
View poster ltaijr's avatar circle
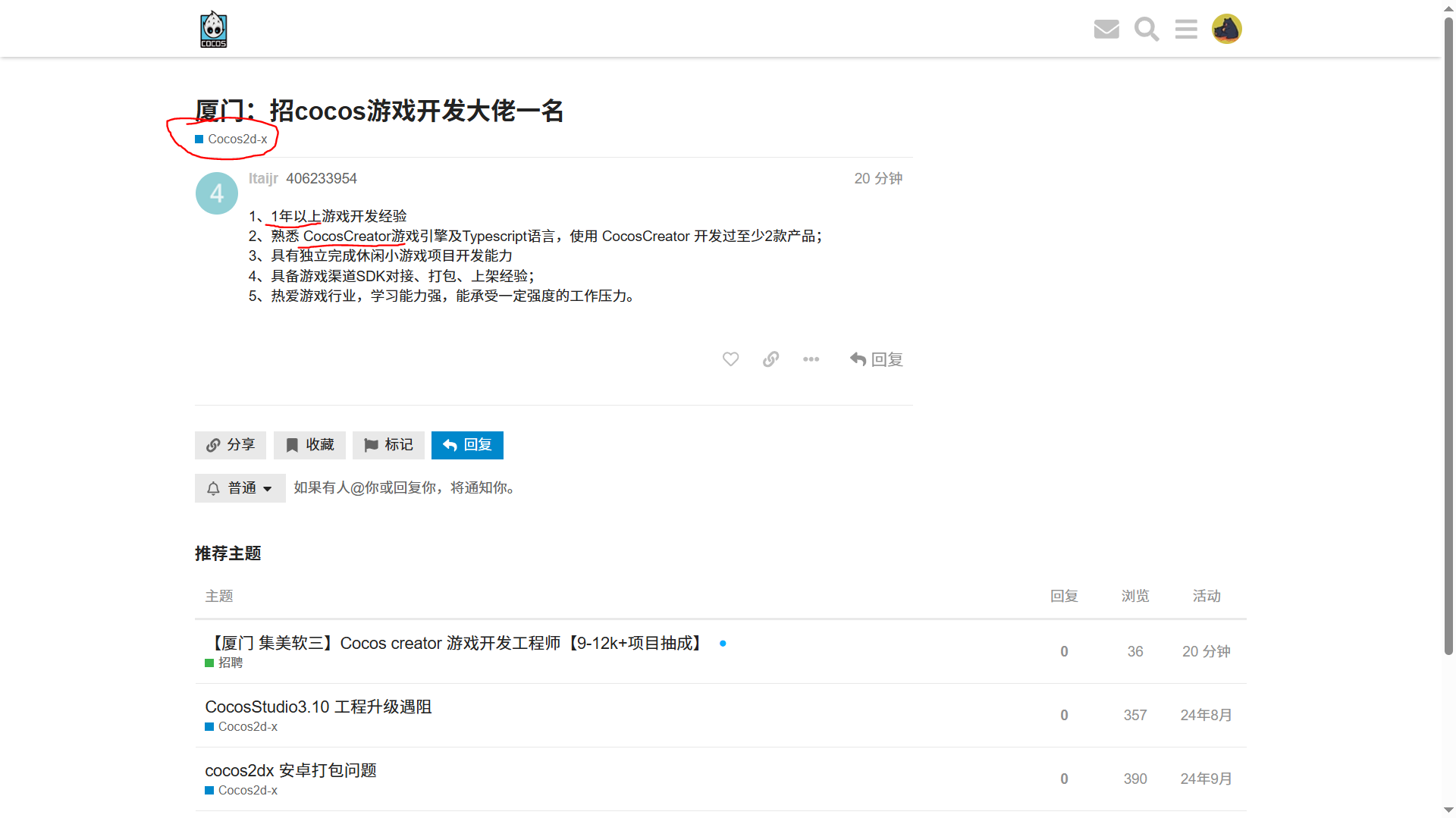pos(217,193)
